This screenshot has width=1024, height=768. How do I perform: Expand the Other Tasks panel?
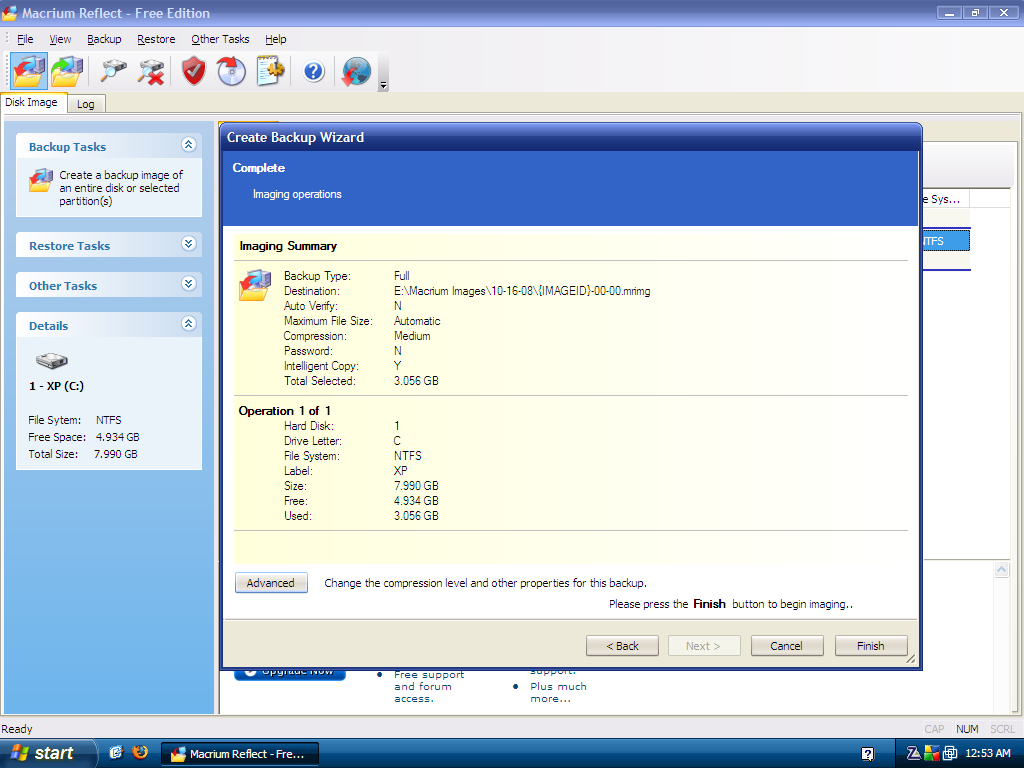click(x=189, y=284)
